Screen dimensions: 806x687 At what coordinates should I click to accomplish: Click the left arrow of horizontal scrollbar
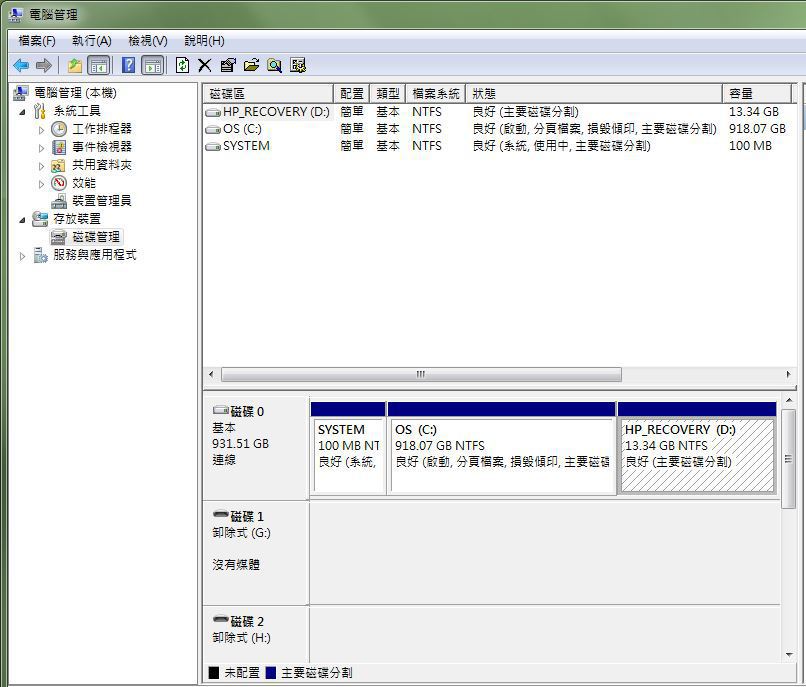[211, 374]
